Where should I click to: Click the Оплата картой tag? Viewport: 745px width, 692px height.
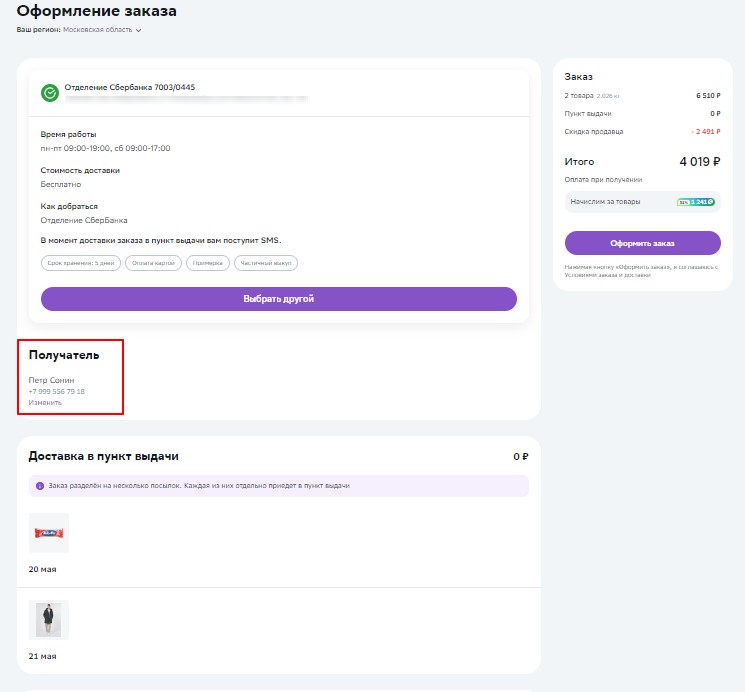(155, 263)
